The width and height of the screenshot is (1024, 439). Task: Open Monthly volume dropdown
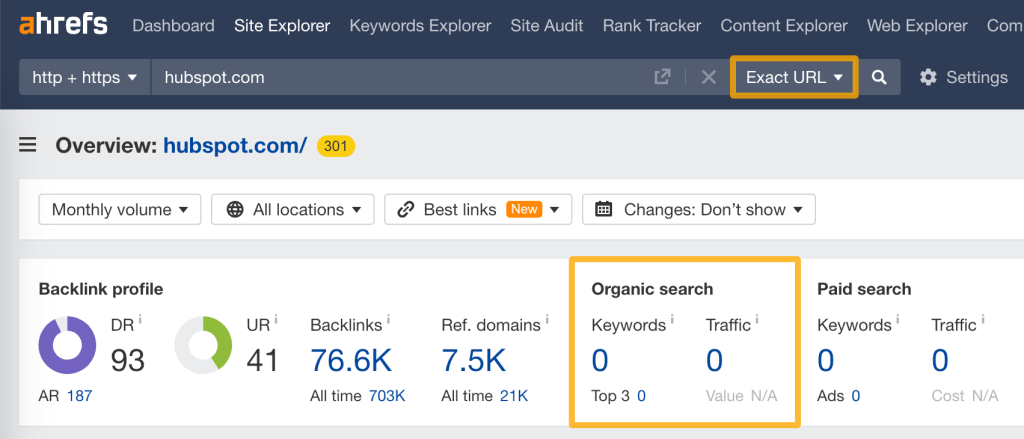[x=120, y=210]
